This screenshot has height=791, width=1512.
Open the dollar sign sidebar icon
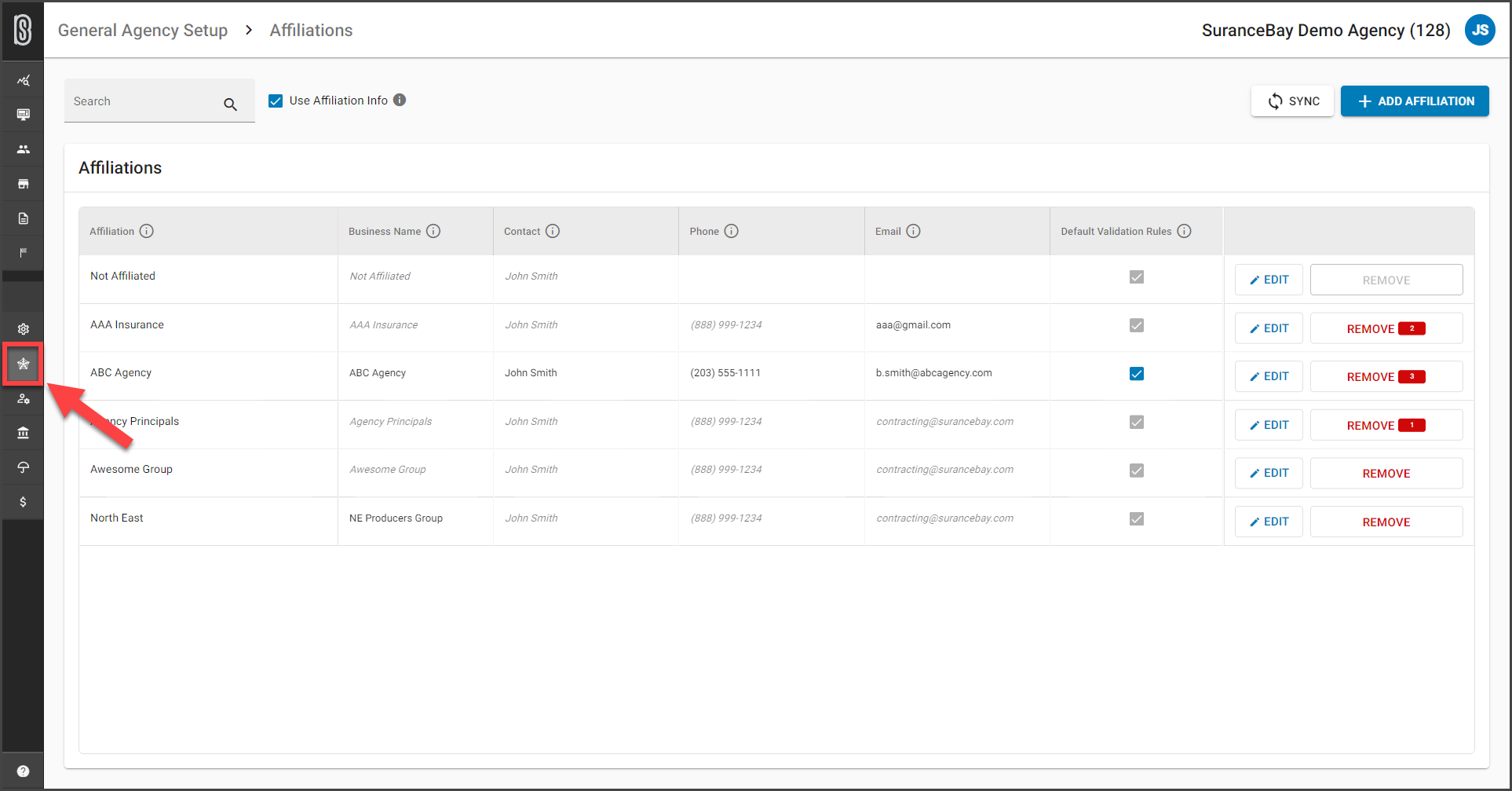tap(23, 502)
